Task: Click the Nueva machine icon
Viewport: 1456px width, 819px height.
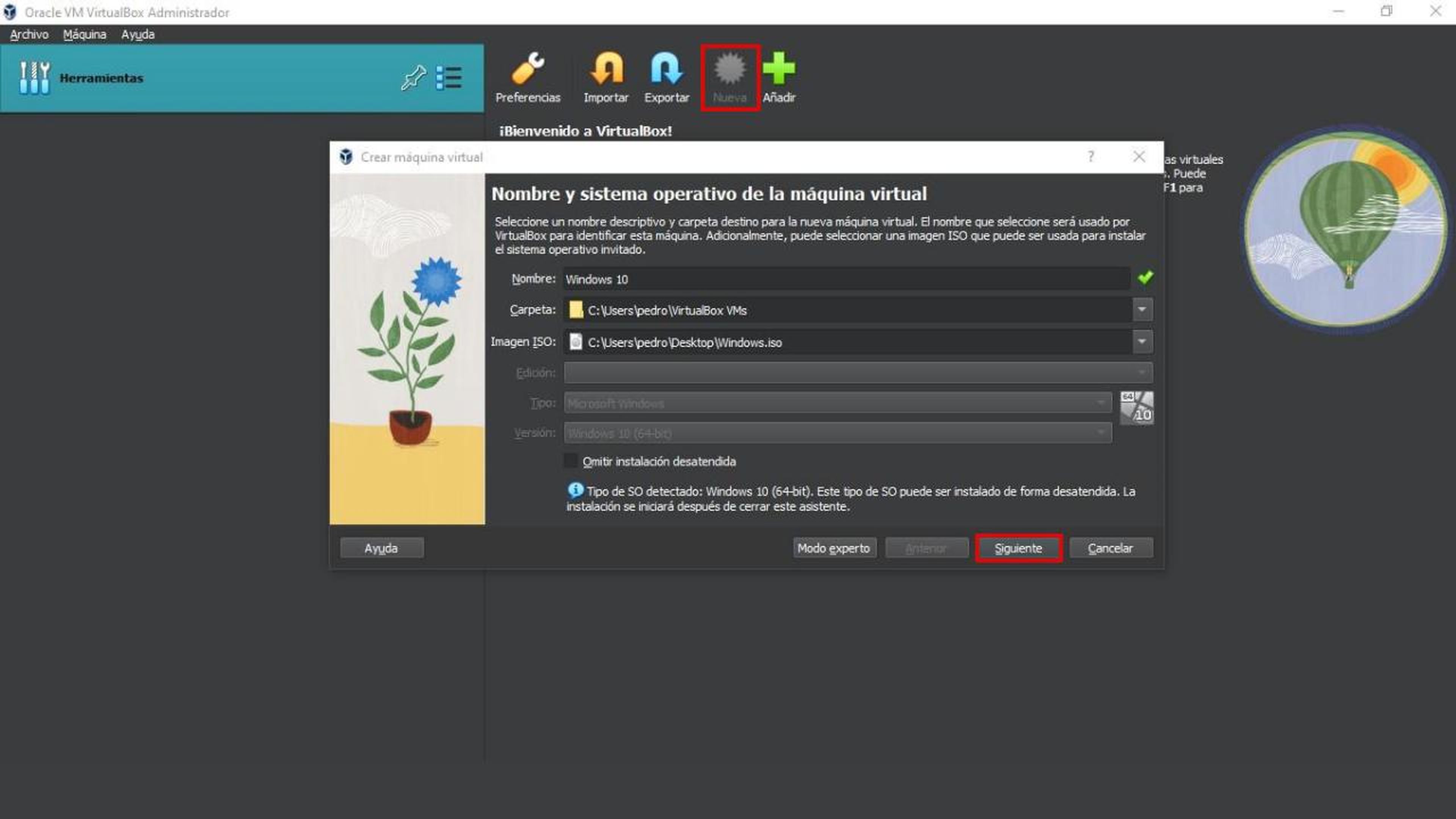Action: 730,69
